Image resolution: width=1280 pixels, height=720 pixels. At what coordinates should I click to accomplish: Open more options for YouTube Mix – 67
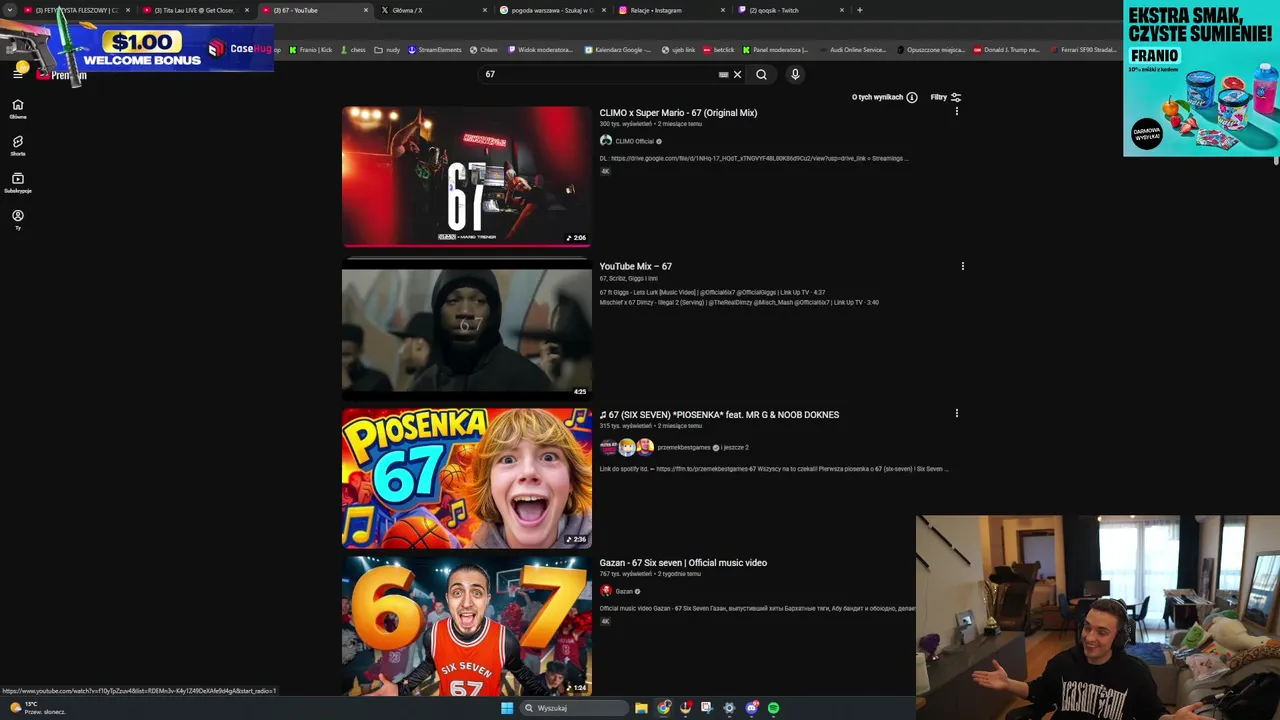point(963,266)
